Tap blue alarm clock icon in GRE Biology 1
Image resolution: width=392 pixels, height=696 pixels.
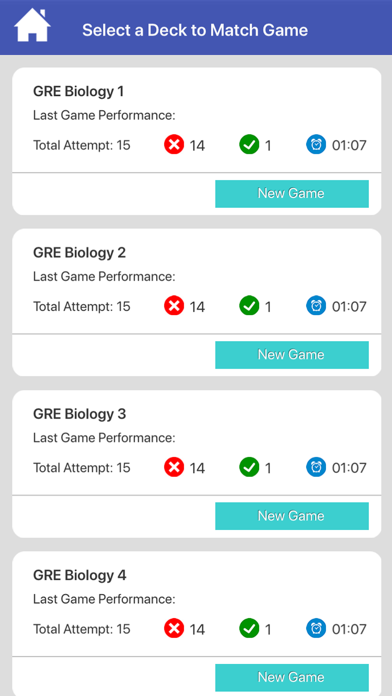coord(316,145)
